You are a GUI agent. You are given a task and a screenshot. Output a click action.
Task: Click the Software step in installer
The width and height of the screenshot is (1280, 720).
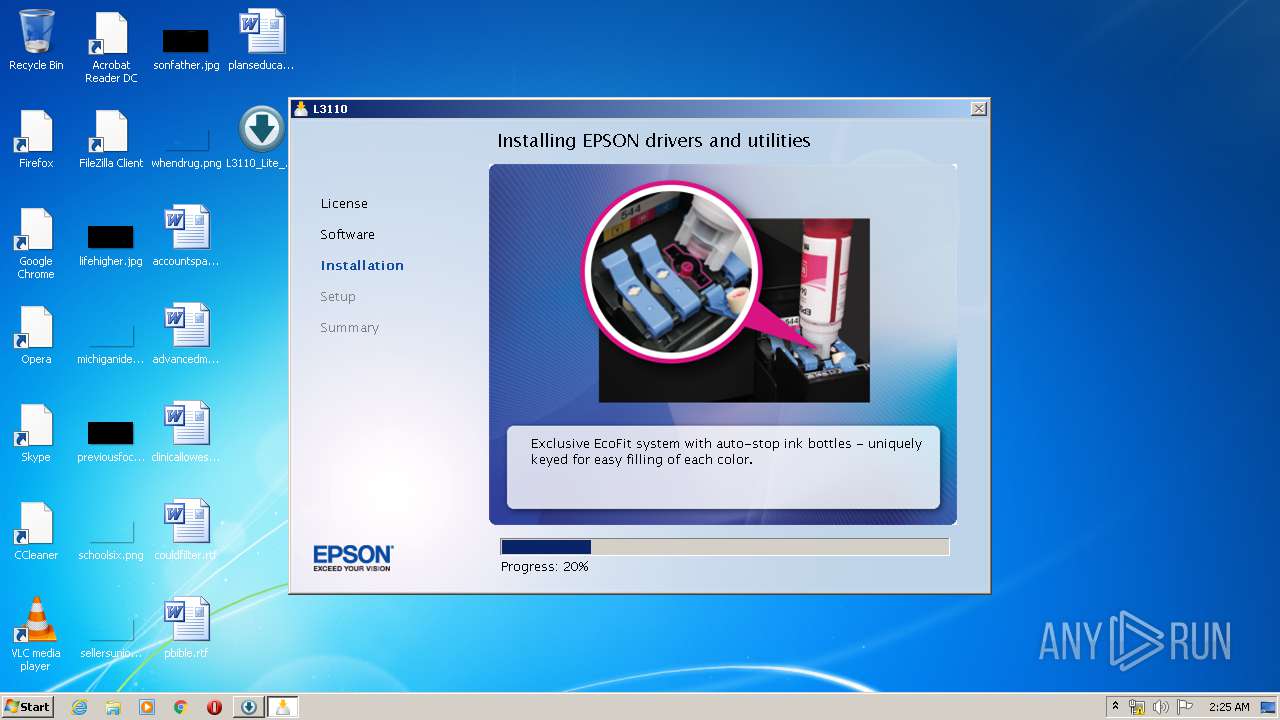coord(348,234)
